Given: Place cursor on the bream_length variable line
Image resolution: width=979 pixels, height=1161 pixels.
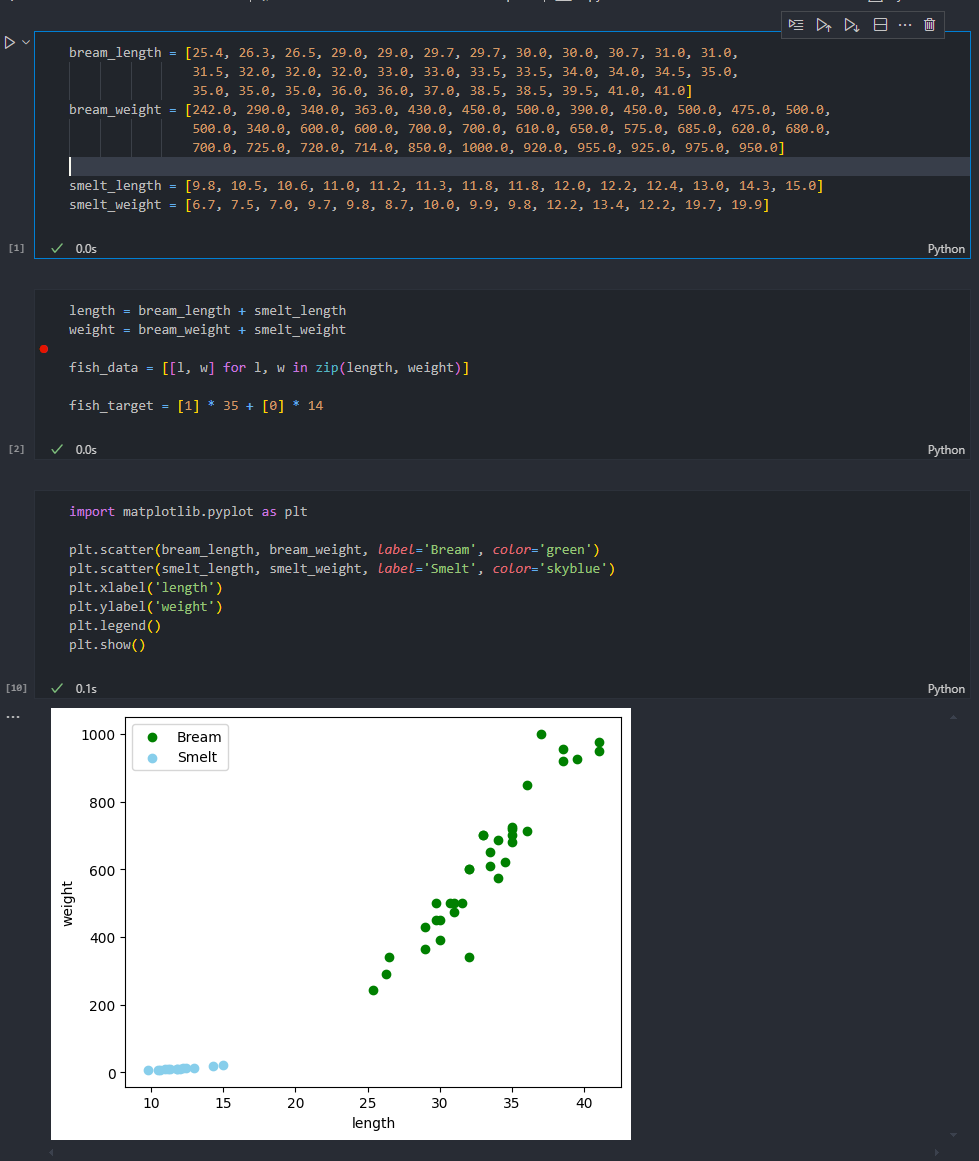Looking at the screenshot, I should [404, 53].
